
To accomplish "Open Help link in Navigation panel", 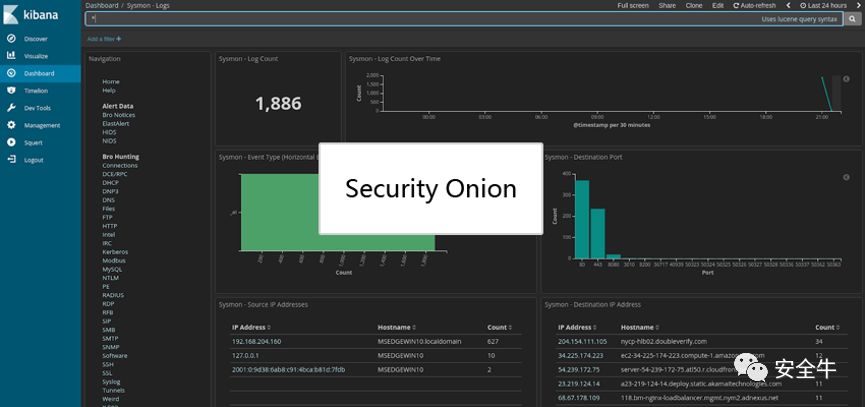I will 109,90.
